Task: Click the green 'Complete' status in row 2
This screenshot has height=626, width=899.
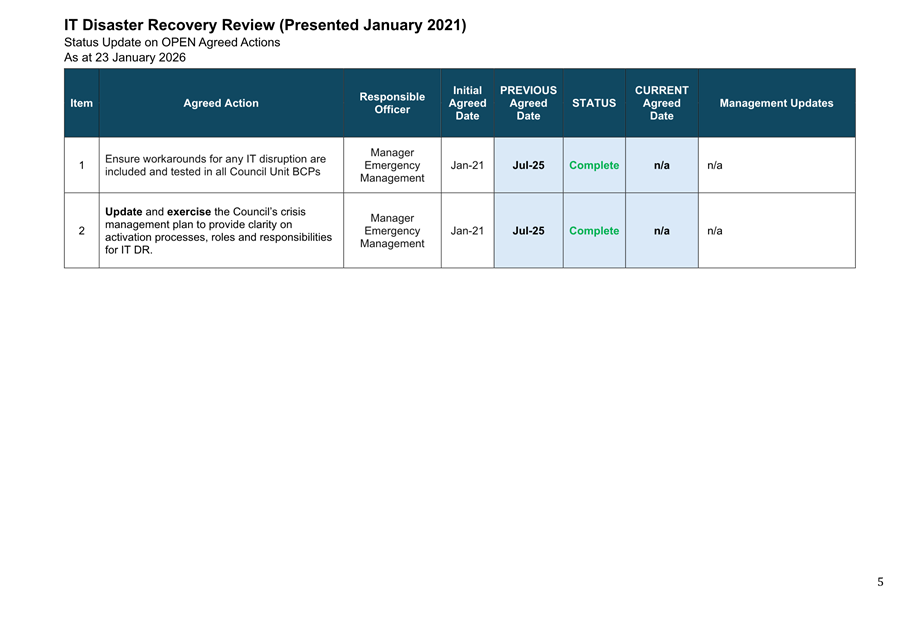Action: [x=594, y=231]
